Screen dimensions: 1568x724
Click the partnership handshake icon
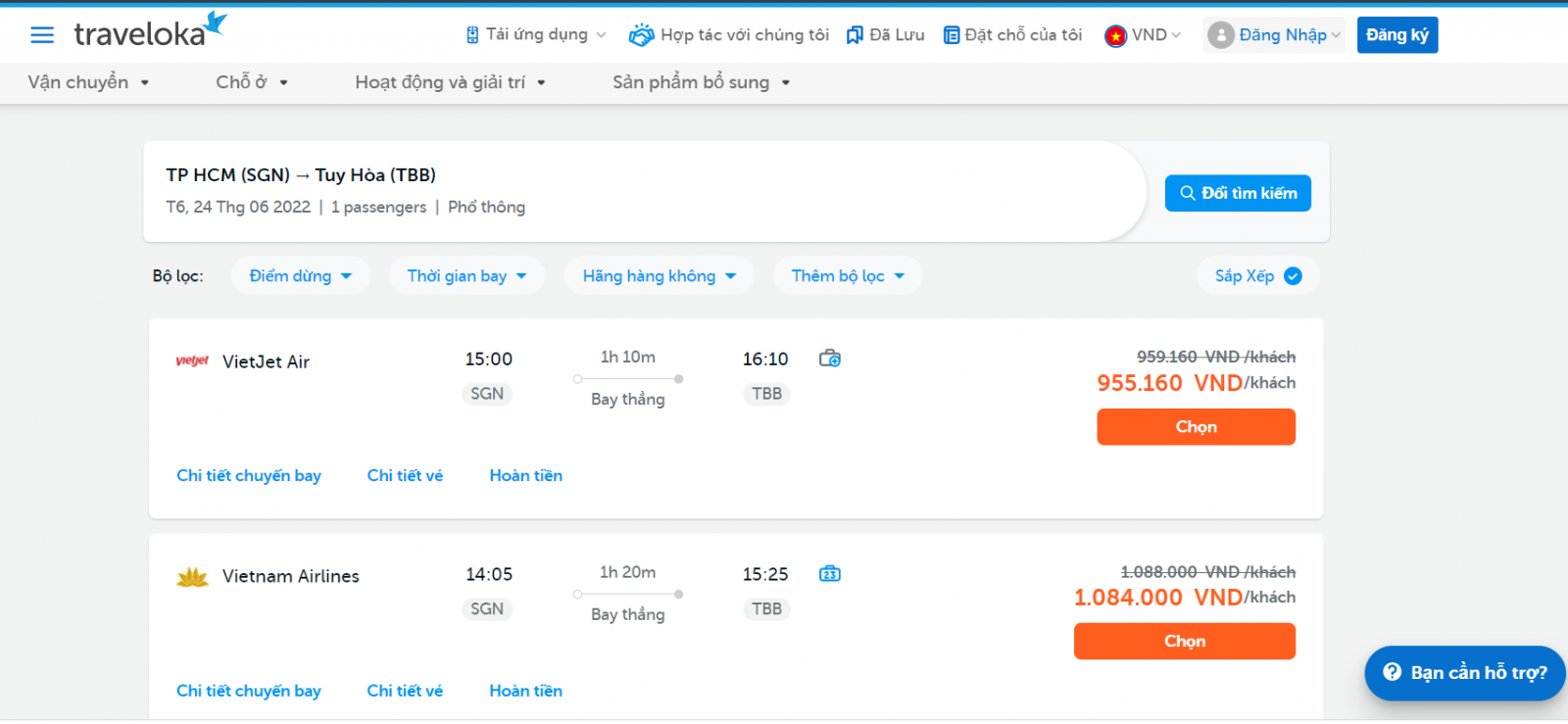tap(641, 35)
